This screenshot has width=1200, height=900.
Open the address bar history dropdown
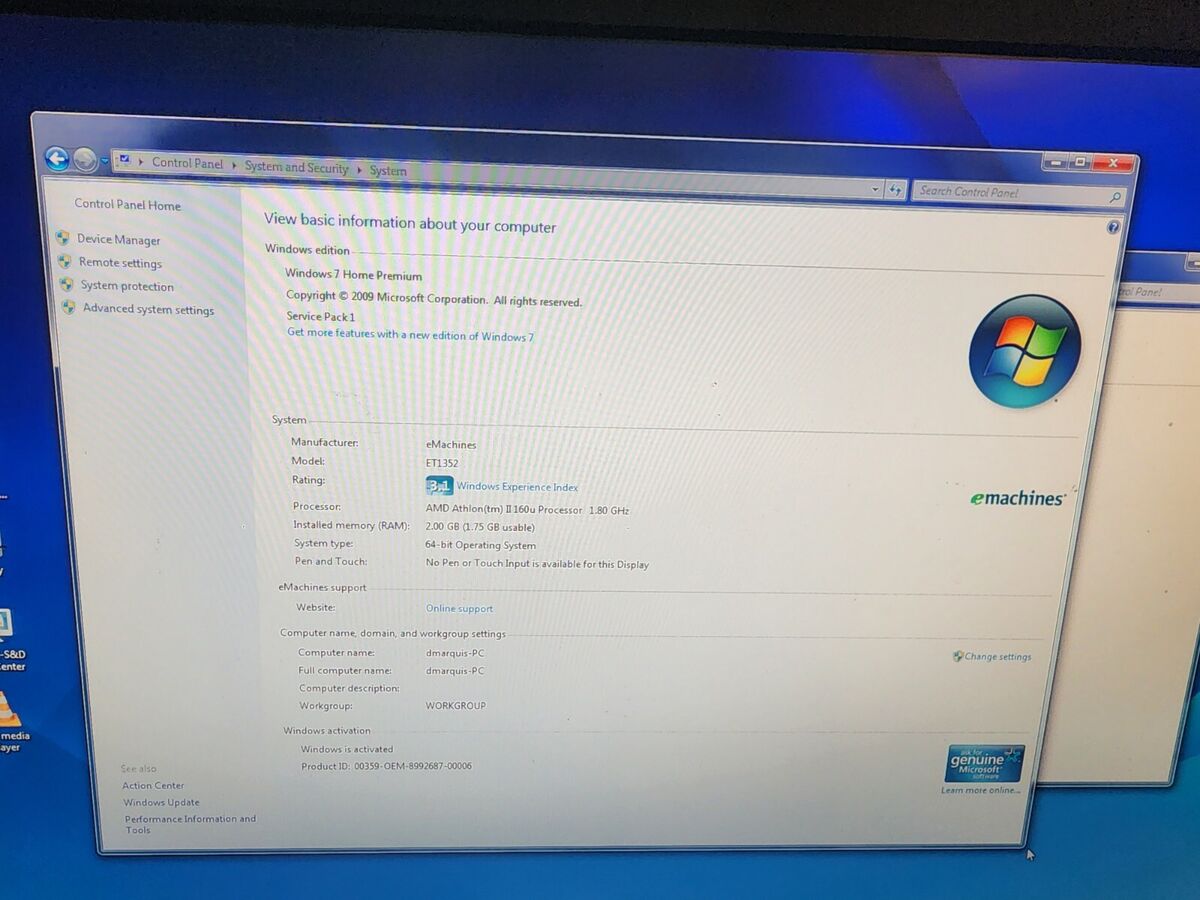(875, 189)
